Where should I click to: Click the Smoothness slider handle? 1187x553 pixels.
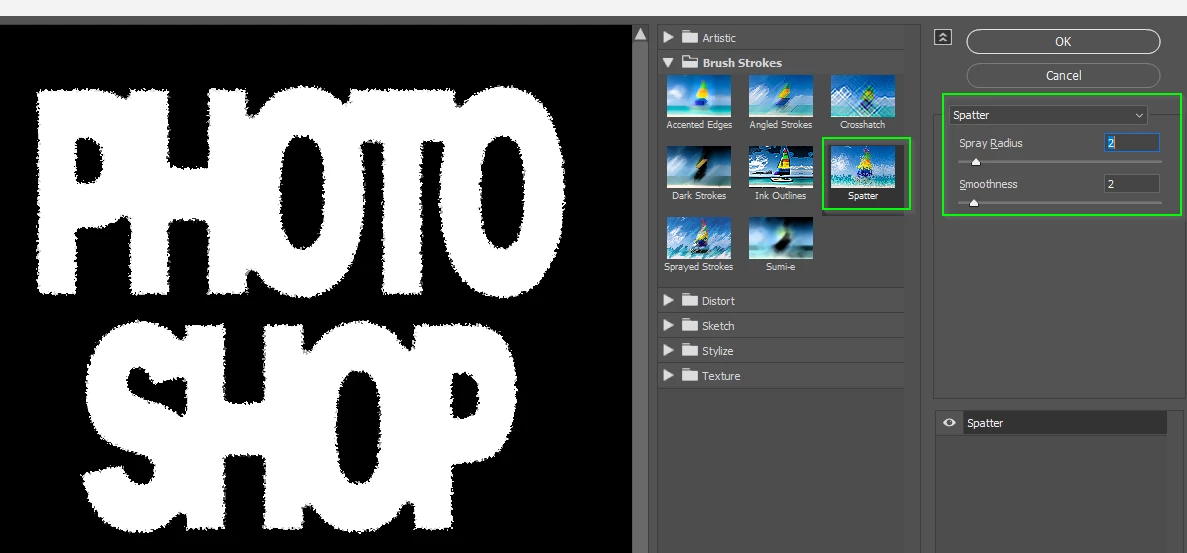coord(974,203)
